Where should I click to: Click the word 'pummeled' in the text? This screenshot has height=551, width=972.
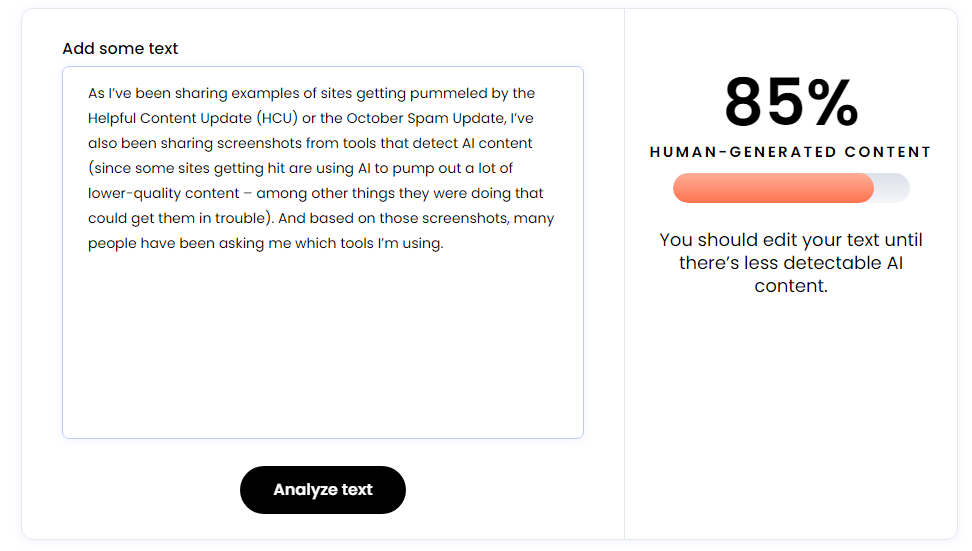[x=449, y=94]
